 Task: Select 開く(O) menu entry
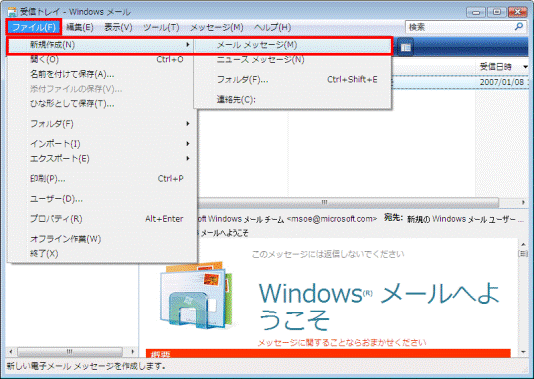coord(102,60)
